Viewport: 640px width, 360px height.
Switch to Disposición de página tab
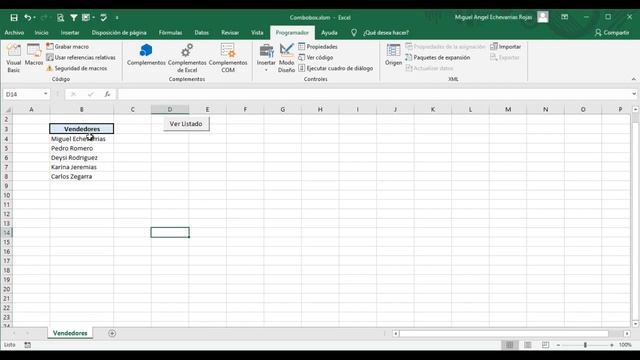(119, 33)
